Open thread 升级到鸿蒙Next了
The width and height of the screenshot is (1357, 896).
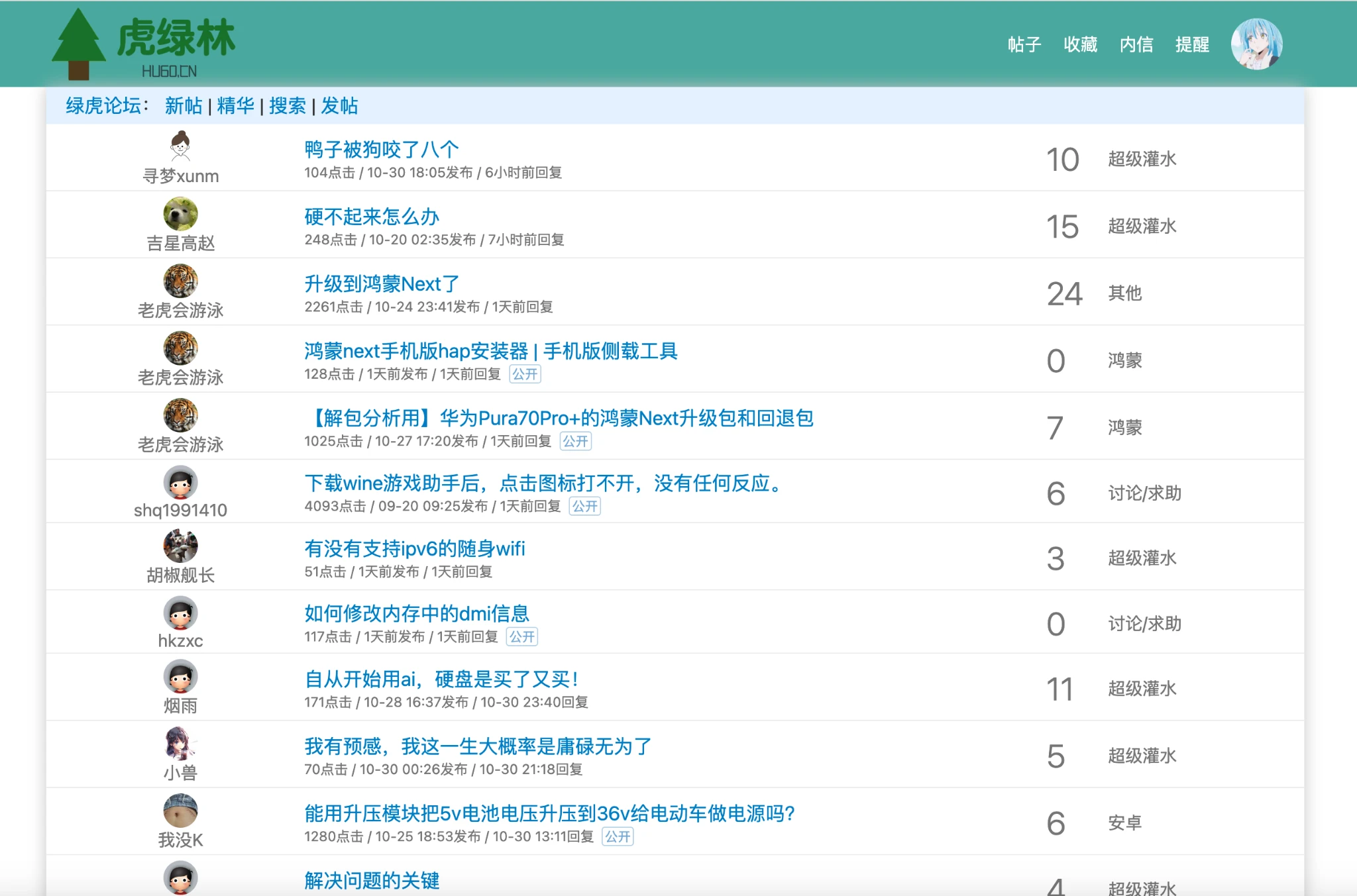382,284
